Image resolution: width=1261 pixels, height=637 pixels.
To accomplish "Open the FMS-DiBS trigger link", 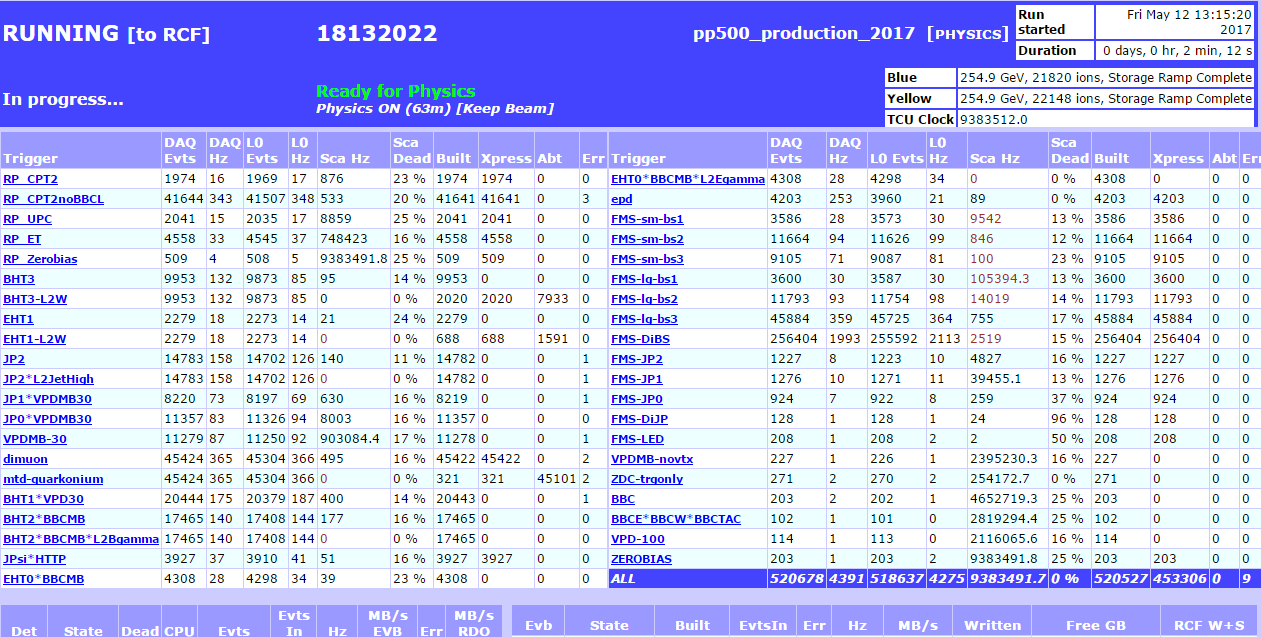I will coord(640,339).
